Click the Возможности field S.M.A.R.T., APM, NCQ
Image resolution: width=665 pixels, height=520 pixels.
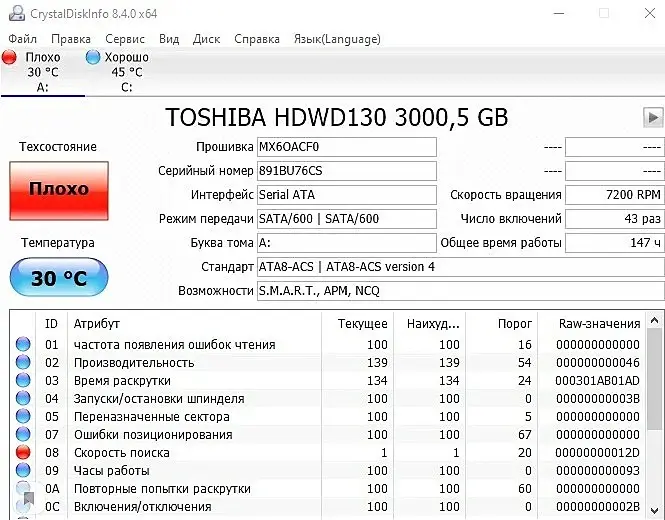tap(461, 291)
